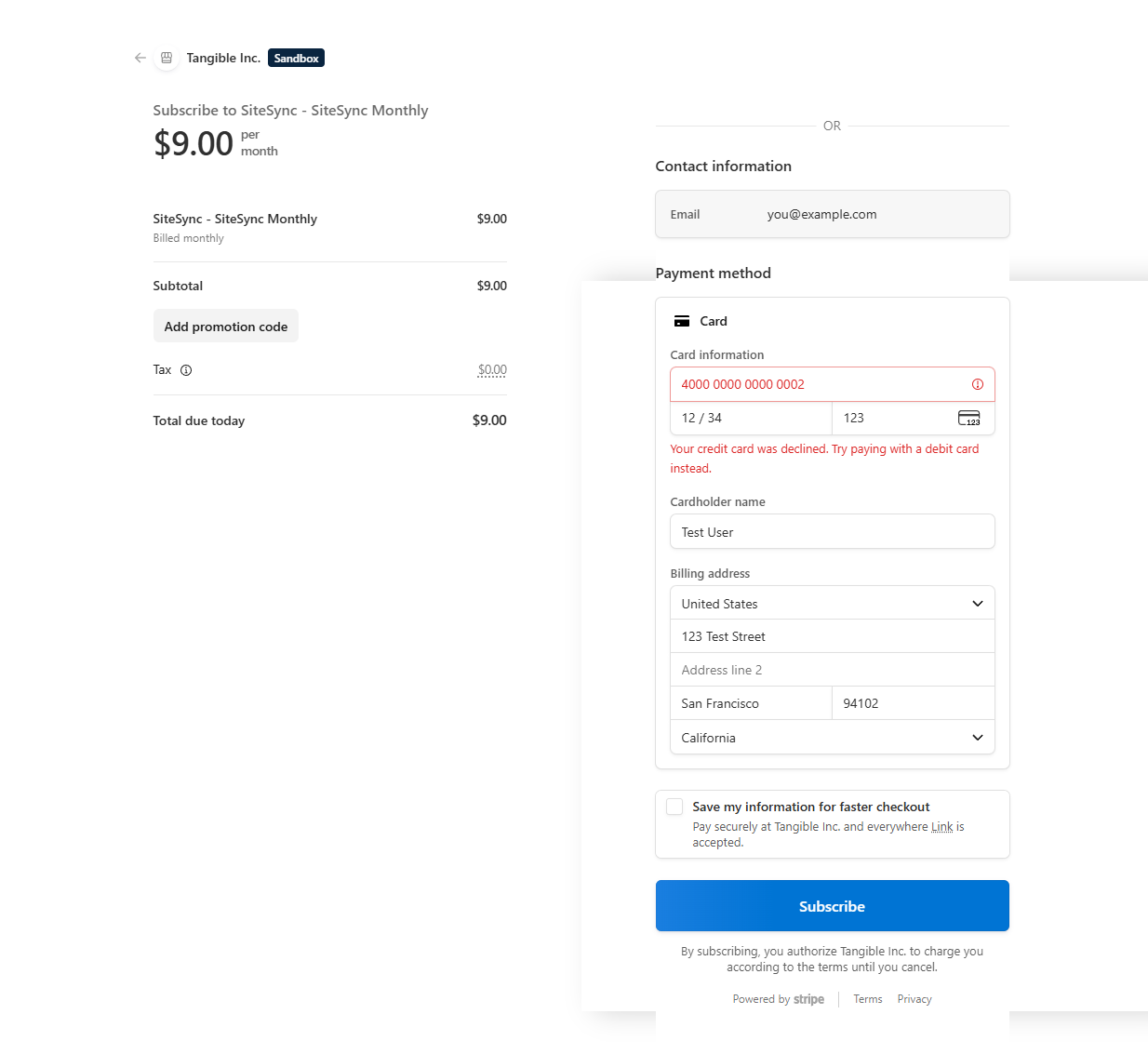1148x1054 pixels.
Task: Open the United States country dropdown
Action: tap(833, 603)
